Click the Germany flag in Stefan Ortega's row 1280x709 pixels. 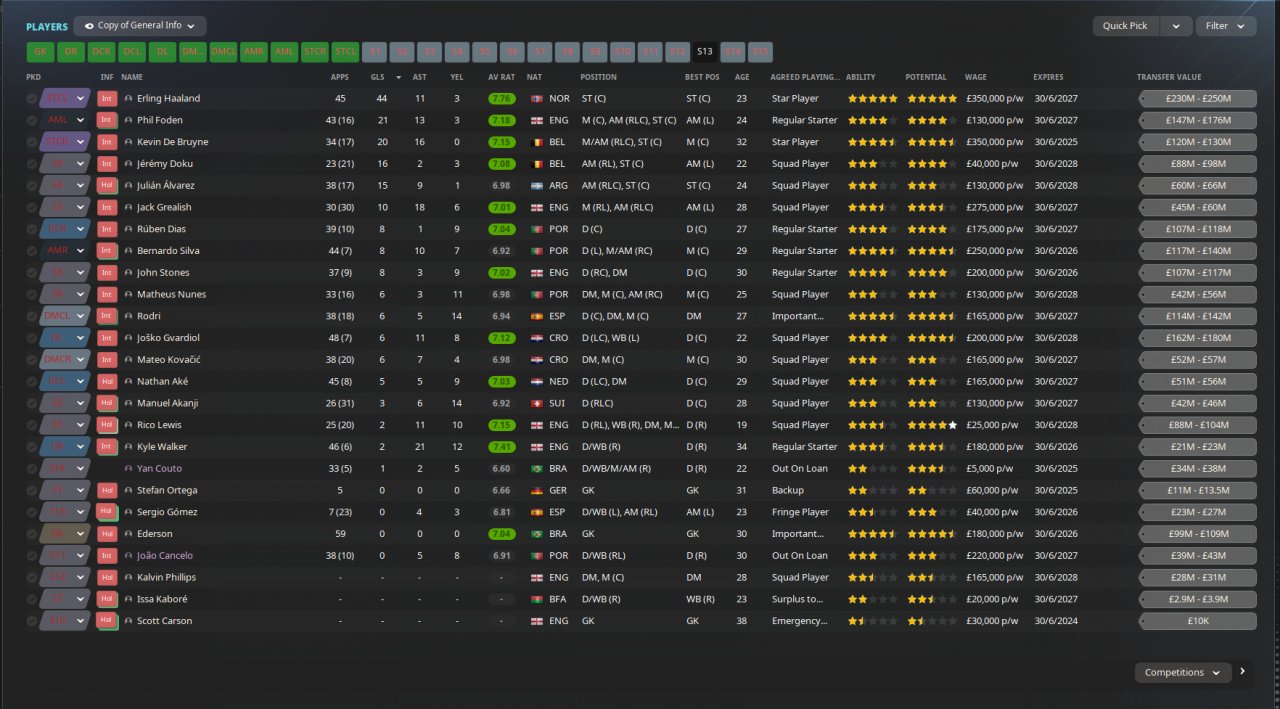point(535,490)
